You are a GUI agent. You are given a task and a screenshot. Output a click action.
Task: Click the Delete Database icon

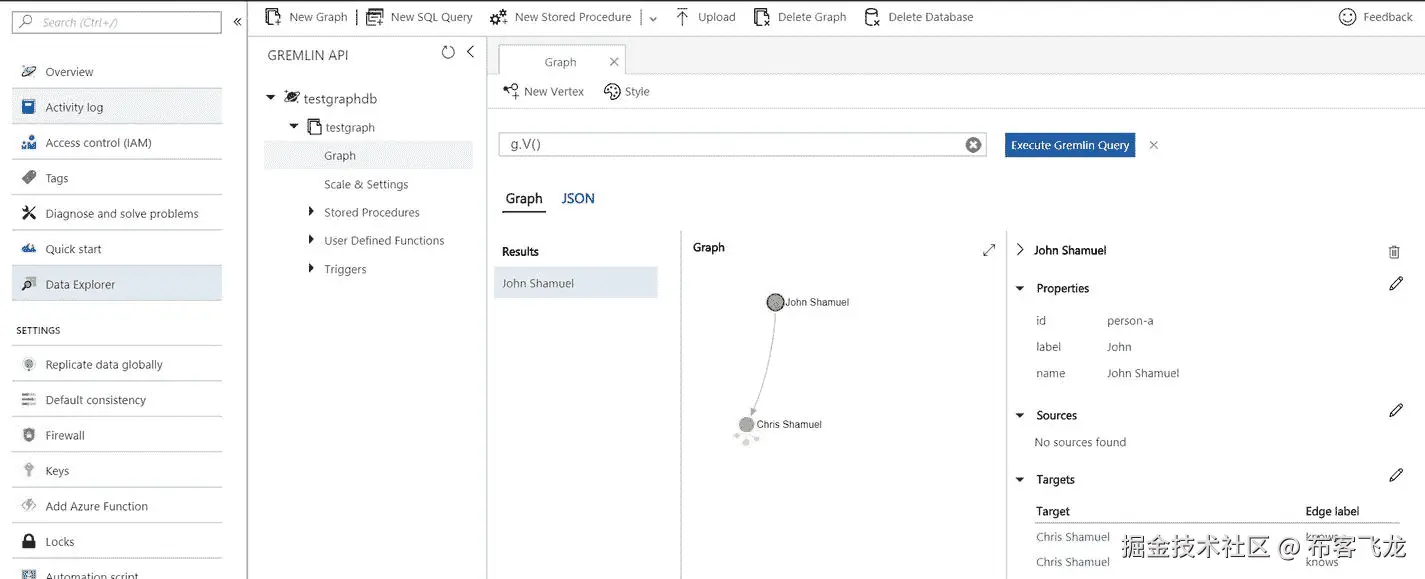[x=872, y=17]
